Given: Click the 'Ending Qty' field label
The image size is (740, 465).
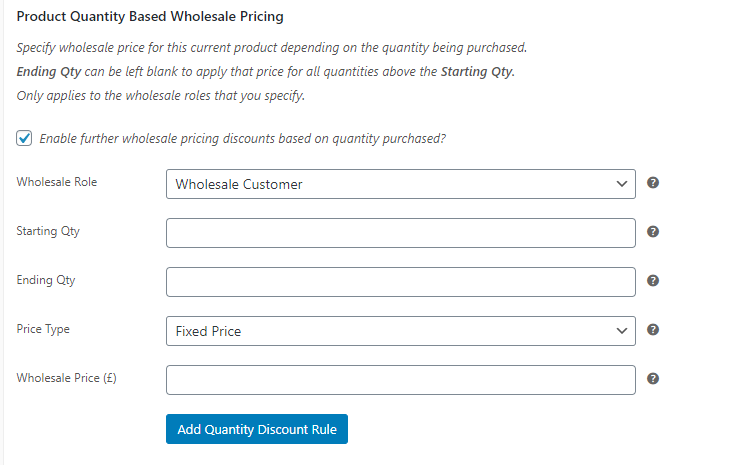Looking at the screenshot, I should [46, 280].
